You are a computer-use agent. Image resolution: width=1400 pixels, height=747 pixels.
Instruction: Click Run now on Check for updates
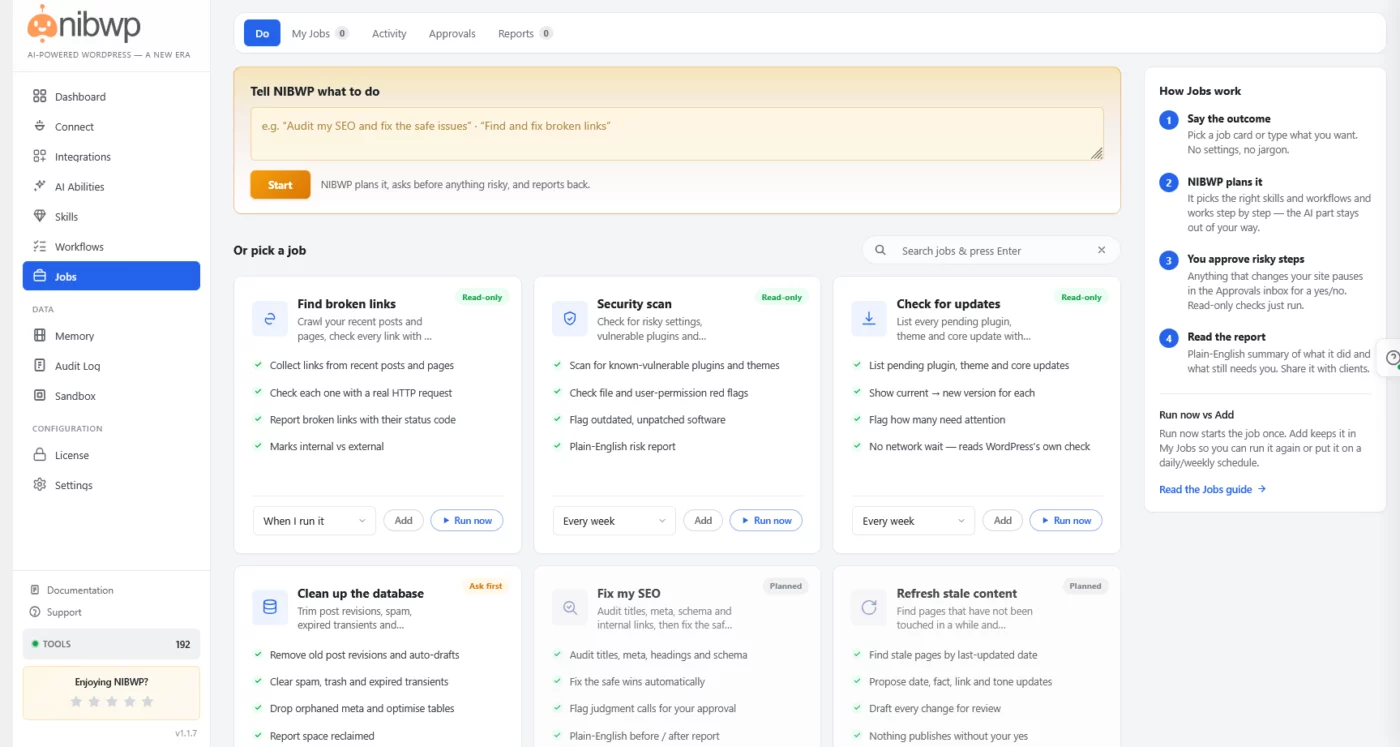tap(1066, 520)
